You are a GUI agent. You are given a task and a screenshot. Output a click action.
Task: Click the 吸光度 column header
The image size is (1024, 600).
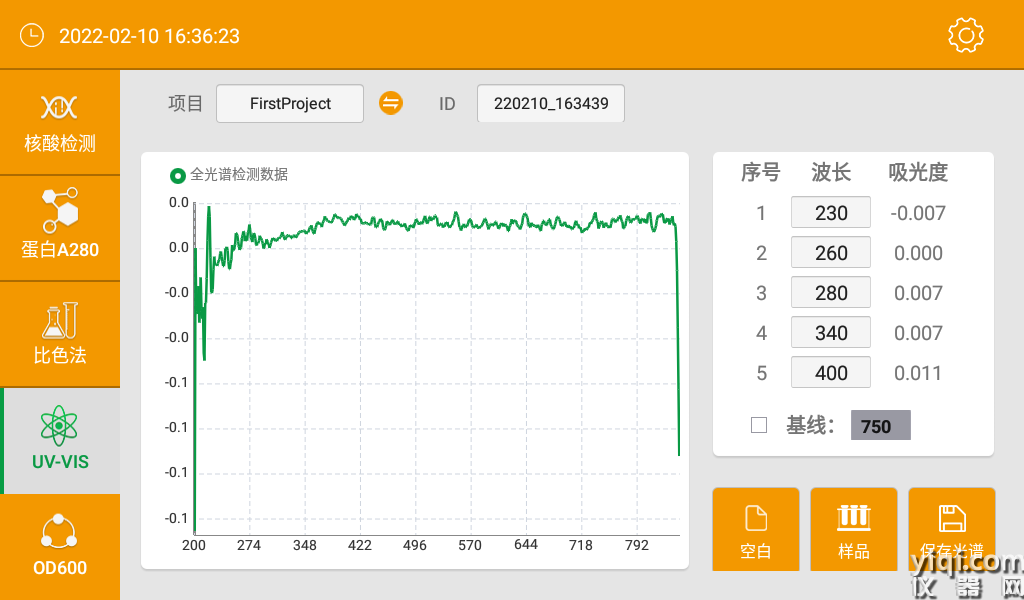click(x=918, y=172)
